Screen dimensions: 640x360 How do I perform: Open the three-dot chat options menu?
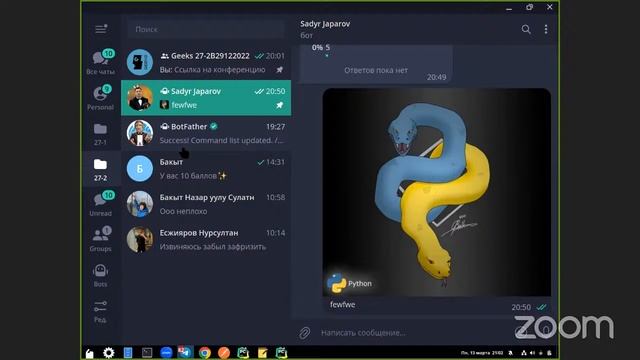(546, 29)
